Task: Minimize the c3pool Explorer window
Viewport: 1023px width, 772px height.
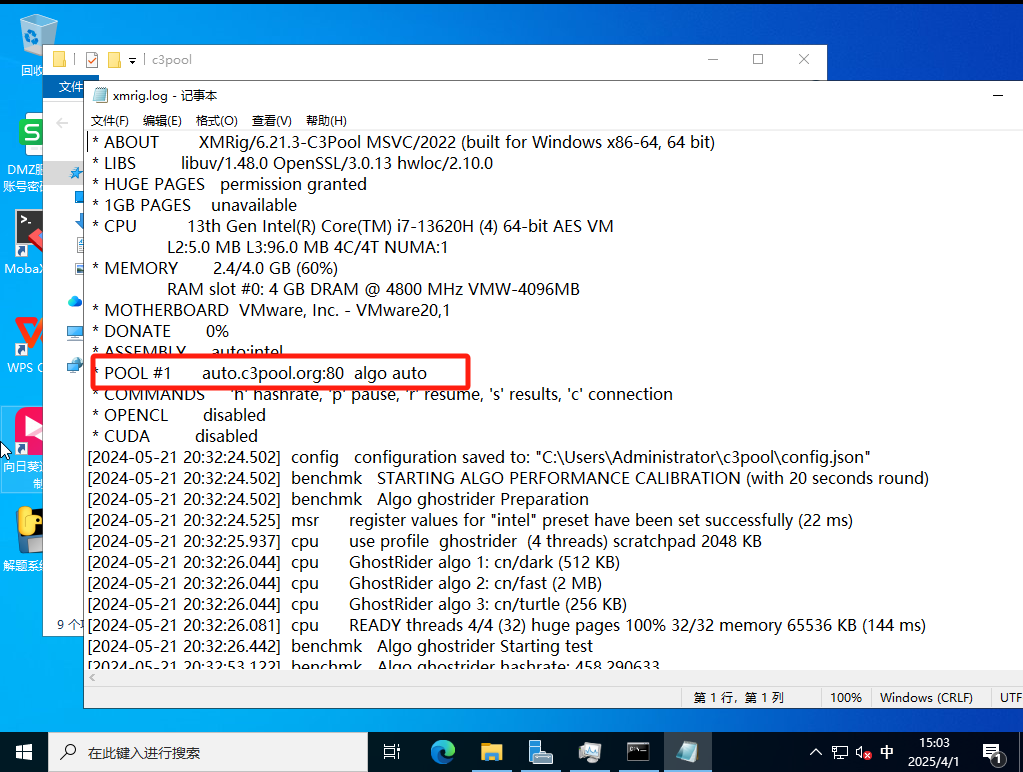Action: (713, 59)
